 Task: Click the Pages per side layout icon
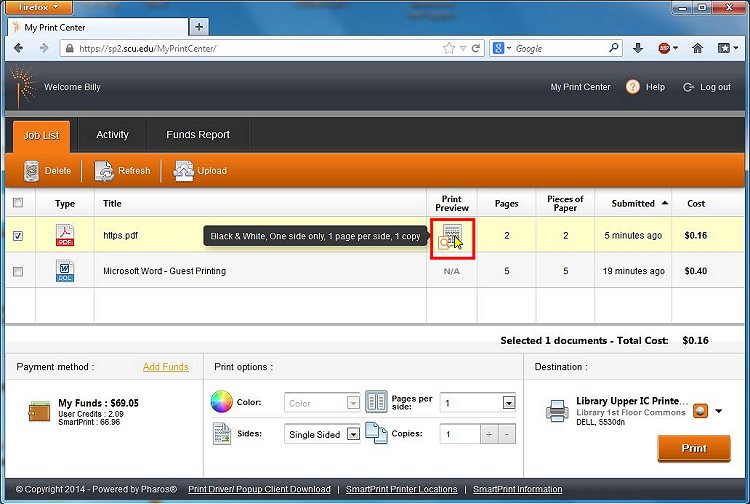(x=376, y=402)
